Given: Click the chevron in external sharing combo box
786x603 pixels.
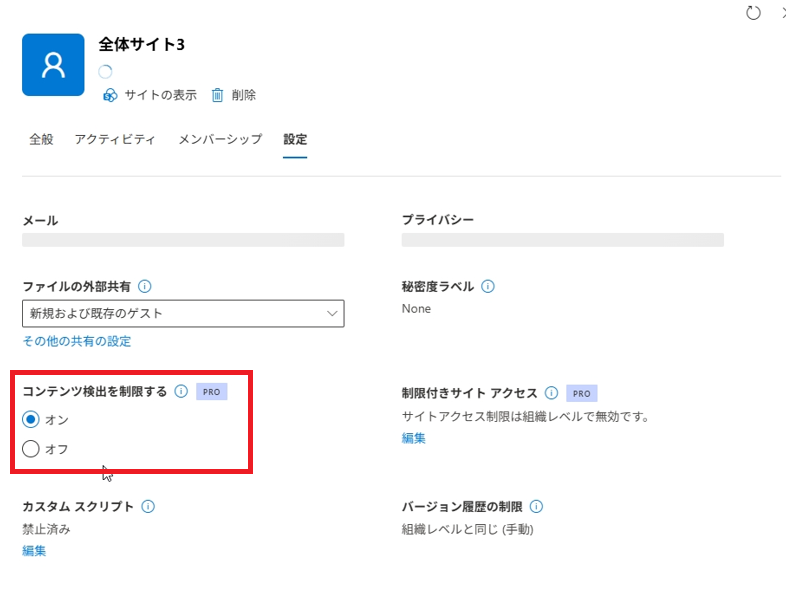Looking at the screenshot, I should click(x=332, y=313).
